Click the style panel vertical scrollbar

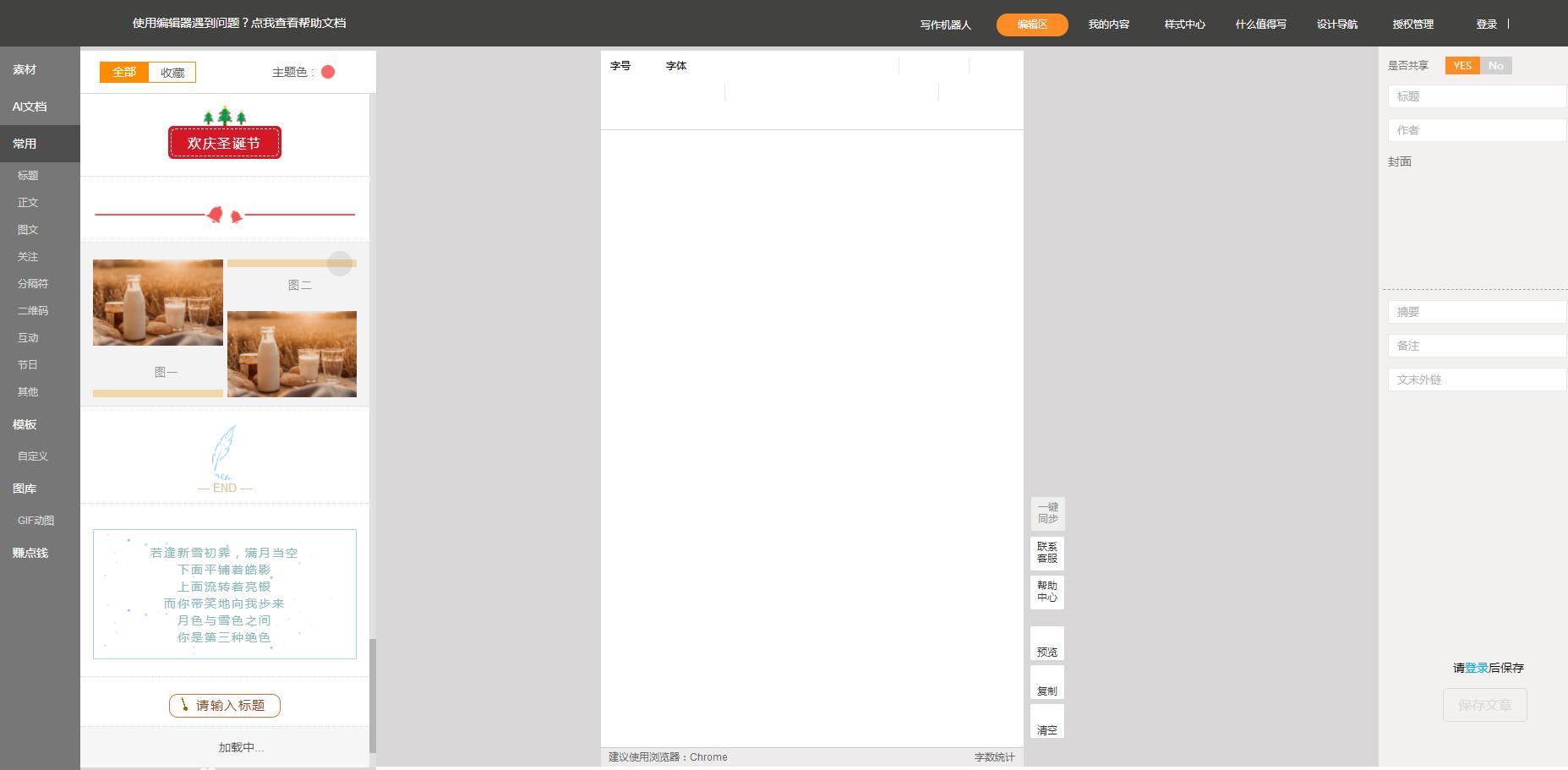tap(373, 696)
